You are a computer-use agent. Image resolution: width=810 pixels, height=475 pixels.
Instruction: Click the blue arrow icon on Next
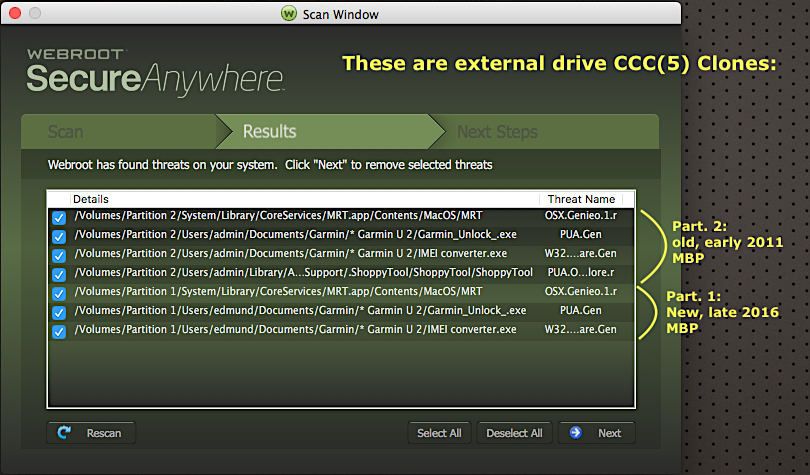(x=577, y=433)
